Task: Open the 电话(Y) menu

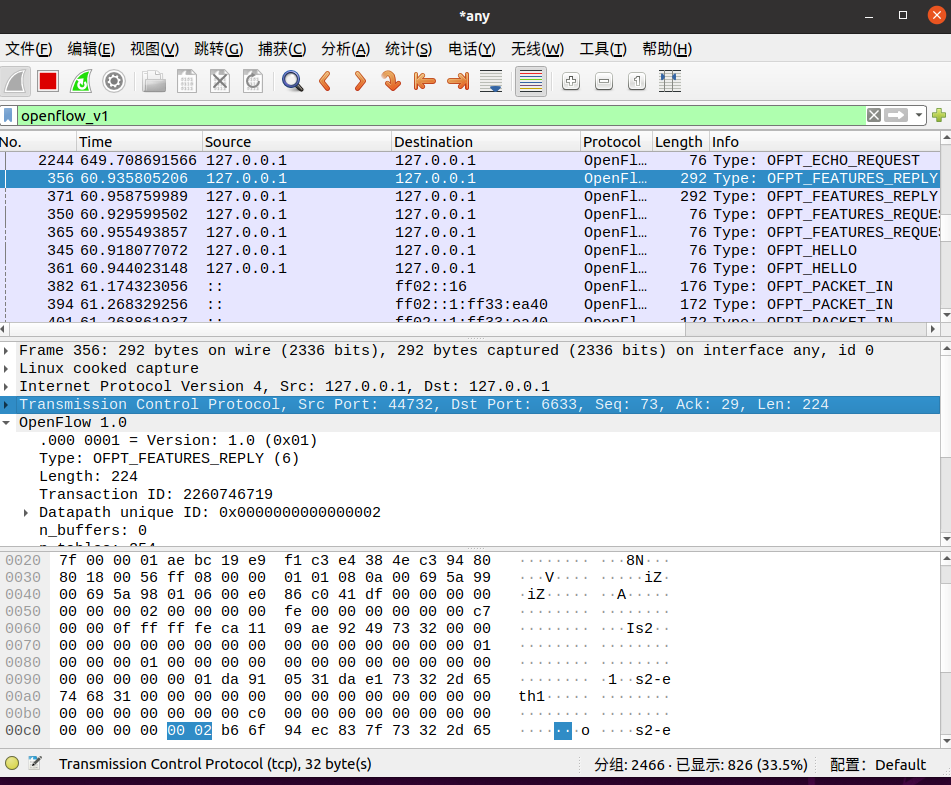Action: click(472, 49)
